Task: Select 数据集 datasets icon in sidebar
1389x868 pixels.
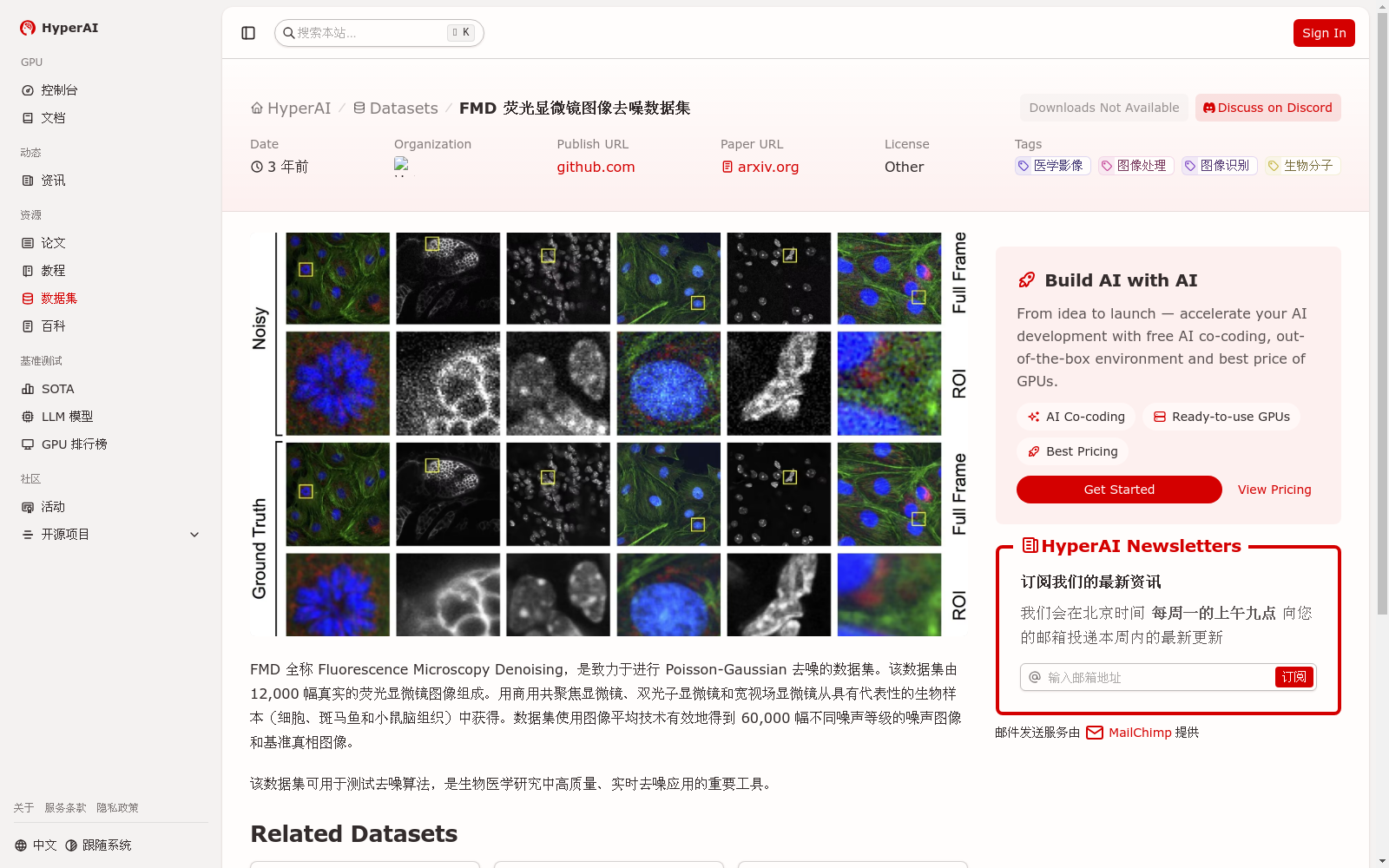Action: click(28, 299)
